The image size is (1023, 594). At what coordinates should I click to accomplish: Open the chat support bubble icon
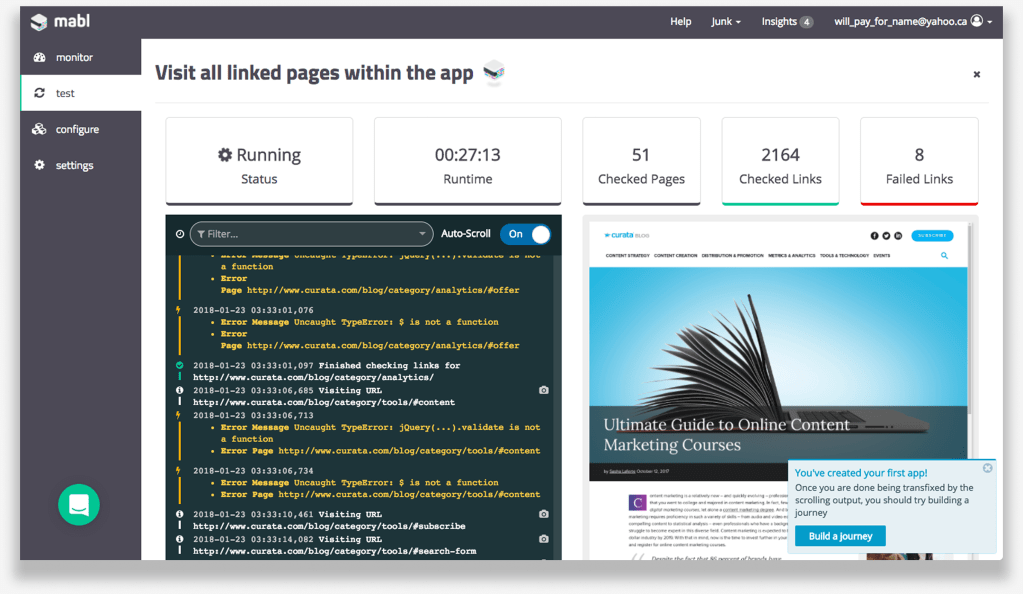click(79, 504)
